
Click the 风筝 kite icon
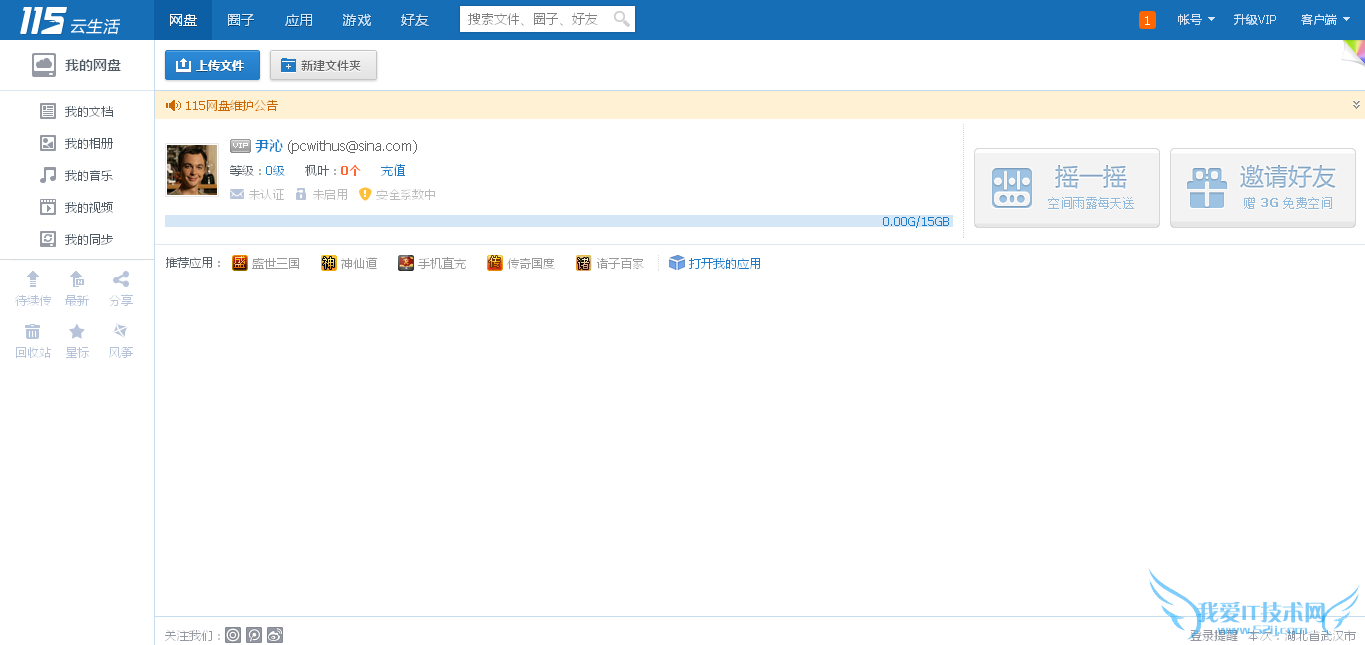point(121,340)
